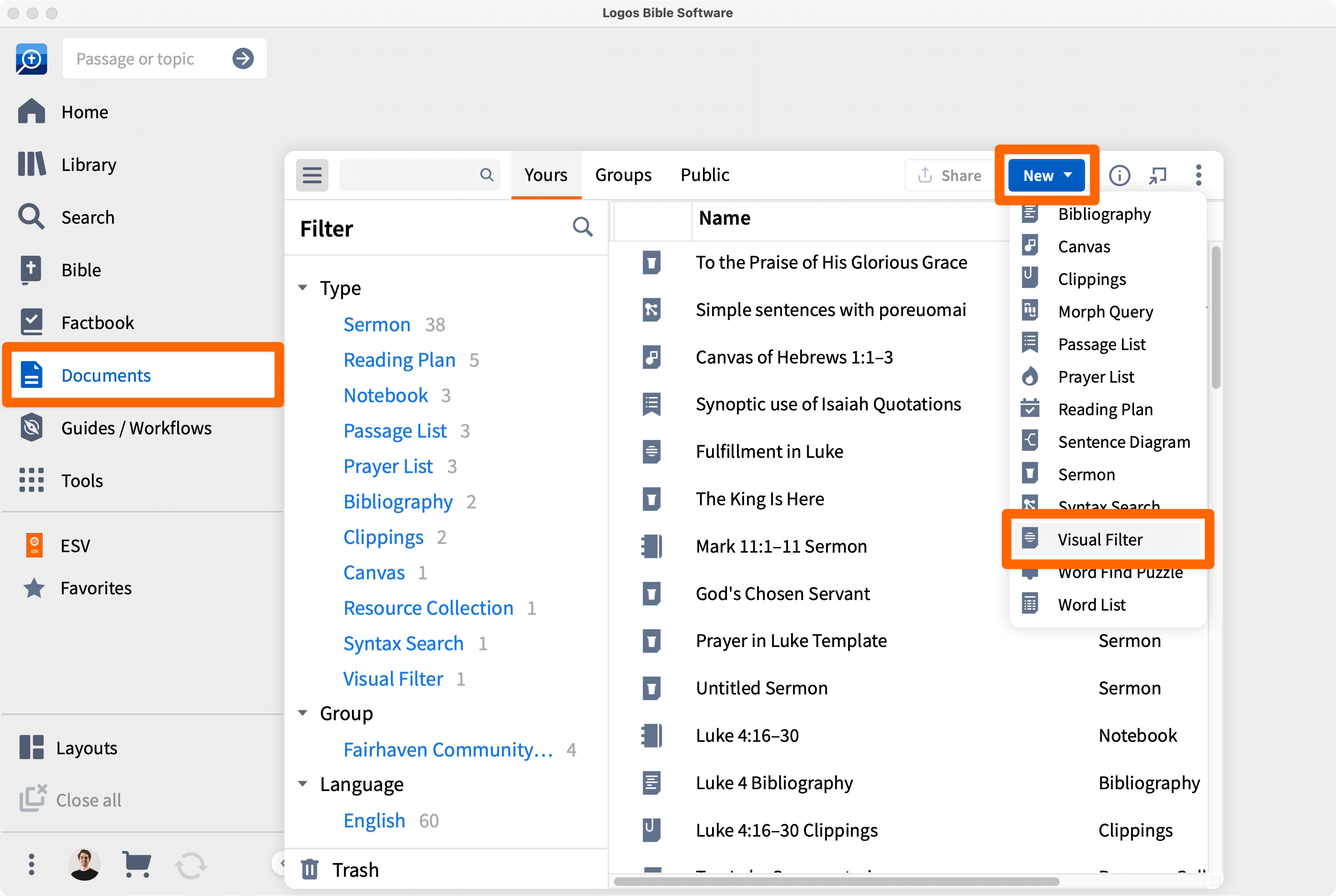Collapse the Language filter section

tap(303, 783)
